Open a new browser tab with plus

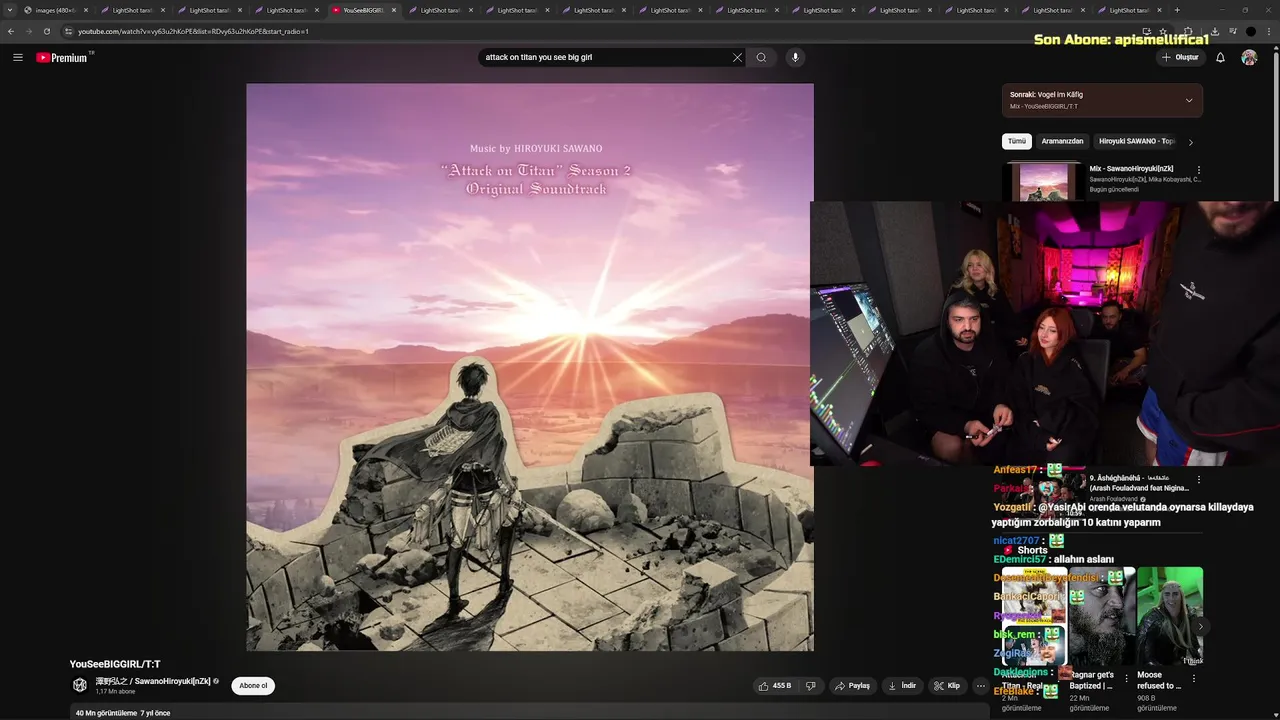coord(1177,10)
